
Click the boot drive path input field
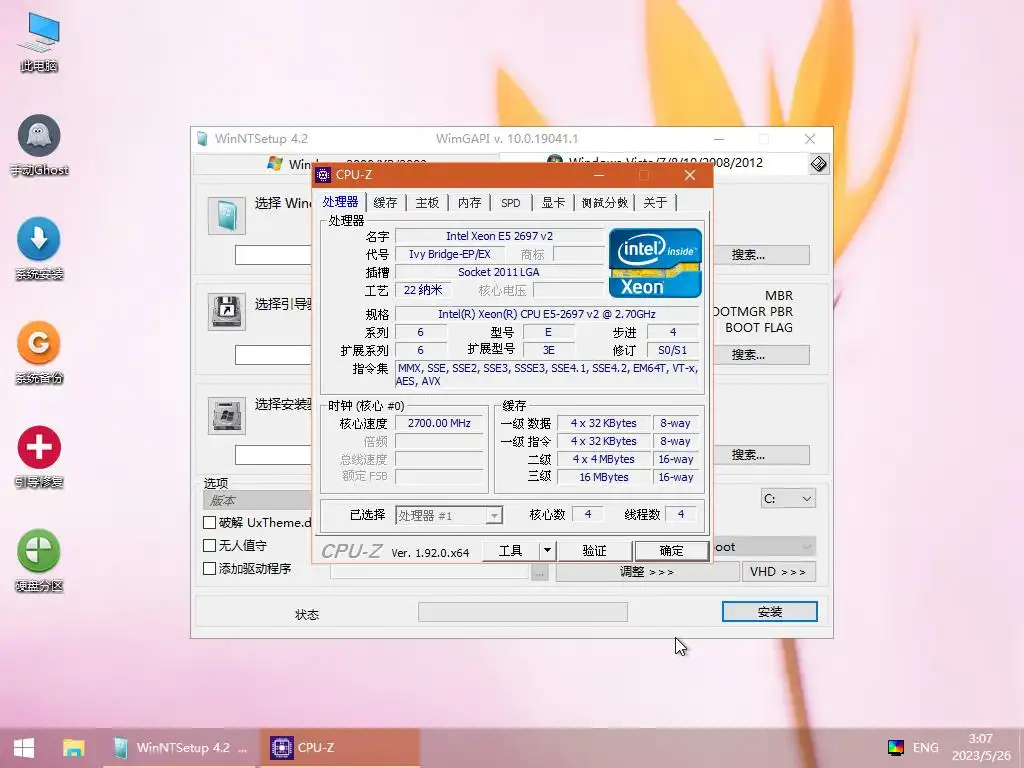click(x=274, y=355)
